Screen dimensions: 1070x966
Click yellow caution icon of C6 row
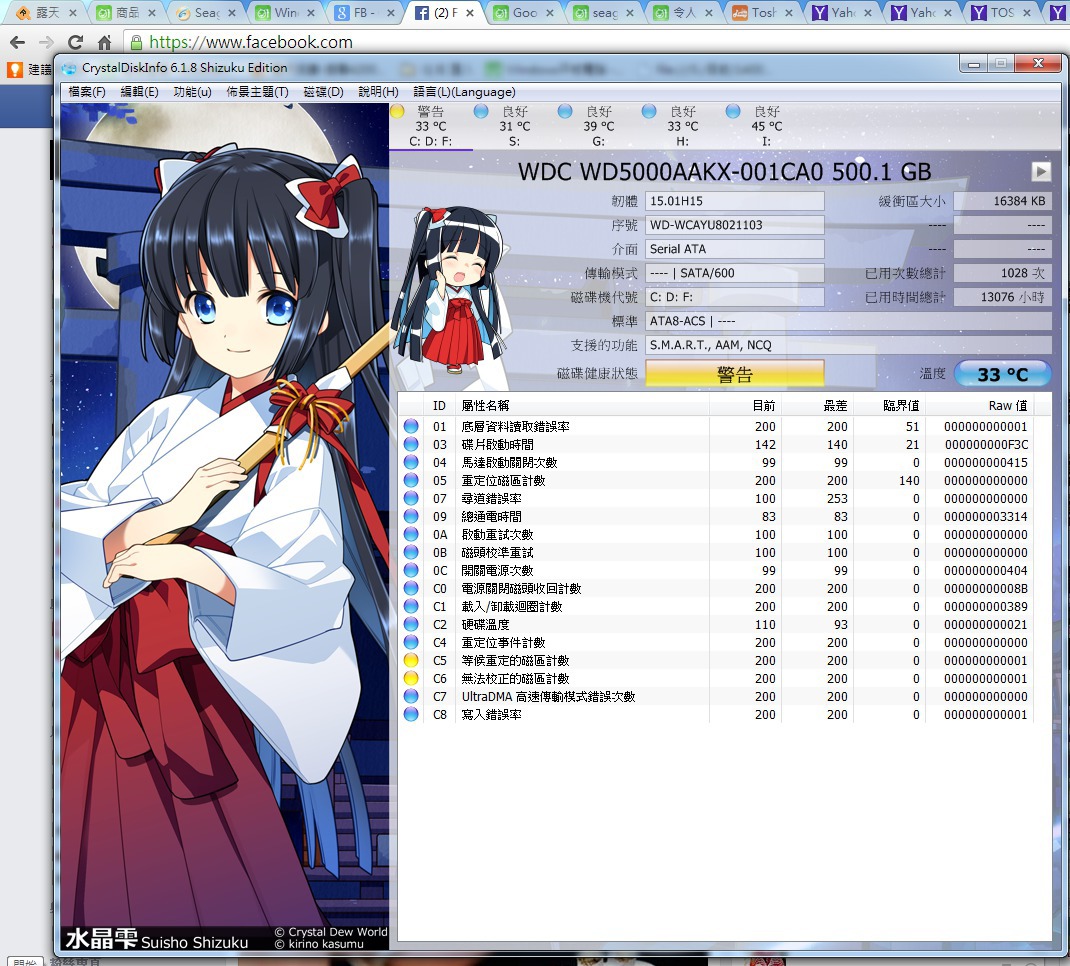[411, 678]
